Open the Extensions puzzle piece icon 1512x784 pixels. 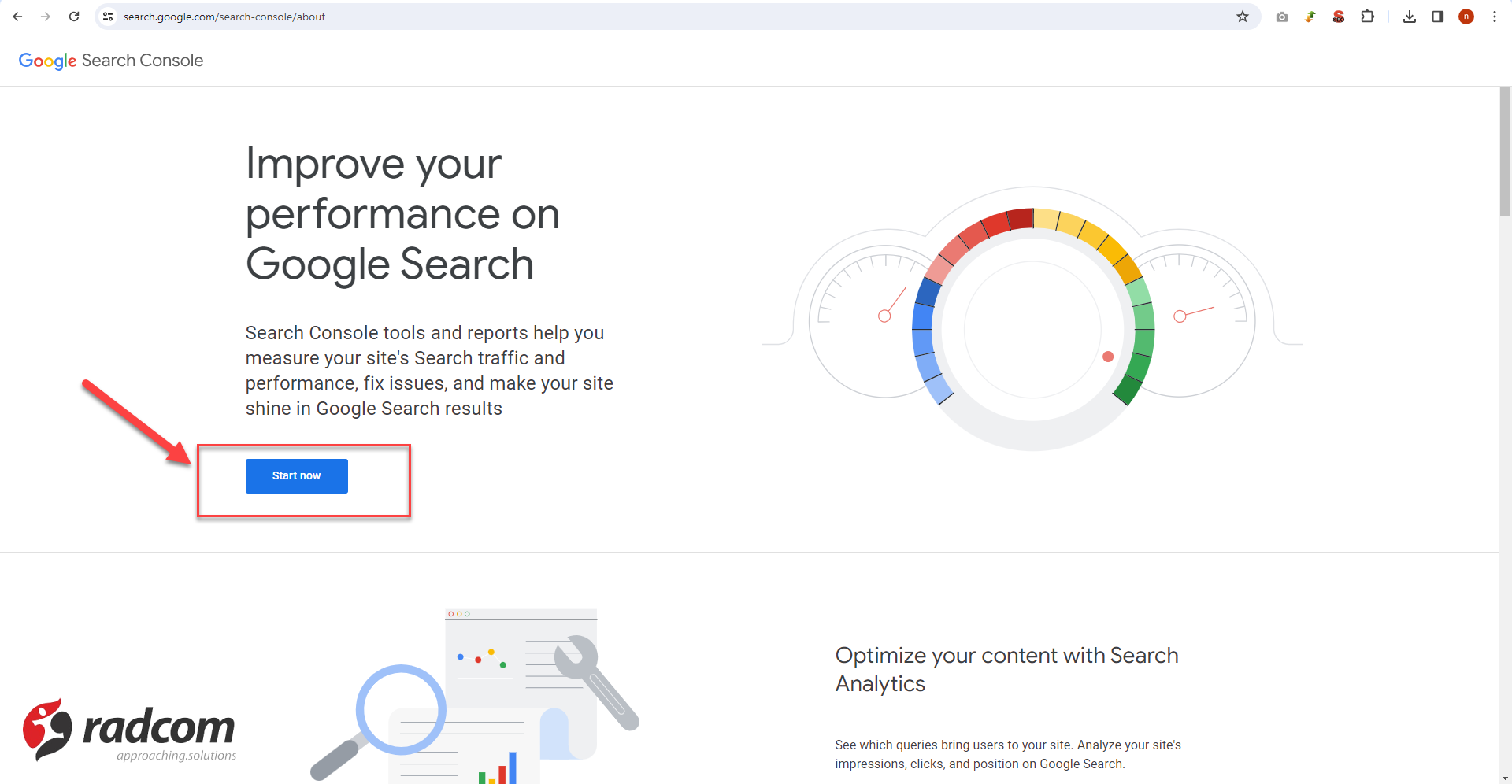[1368, 16]
